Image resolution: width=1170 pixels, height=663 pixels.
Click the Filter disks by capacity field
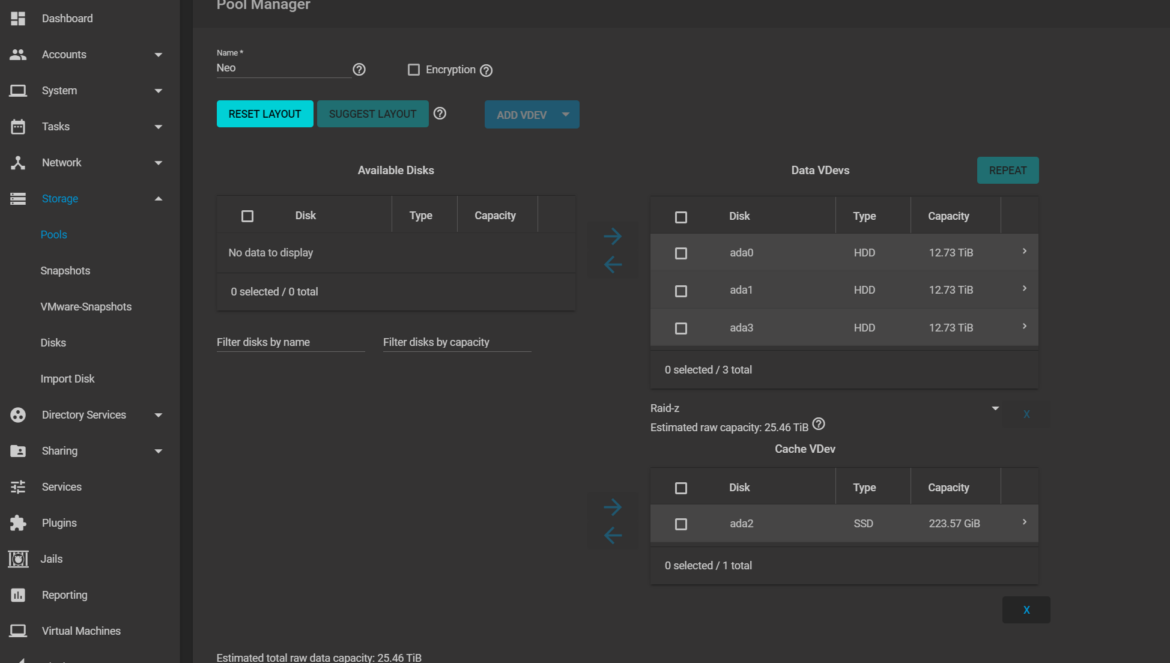[457, 342]
